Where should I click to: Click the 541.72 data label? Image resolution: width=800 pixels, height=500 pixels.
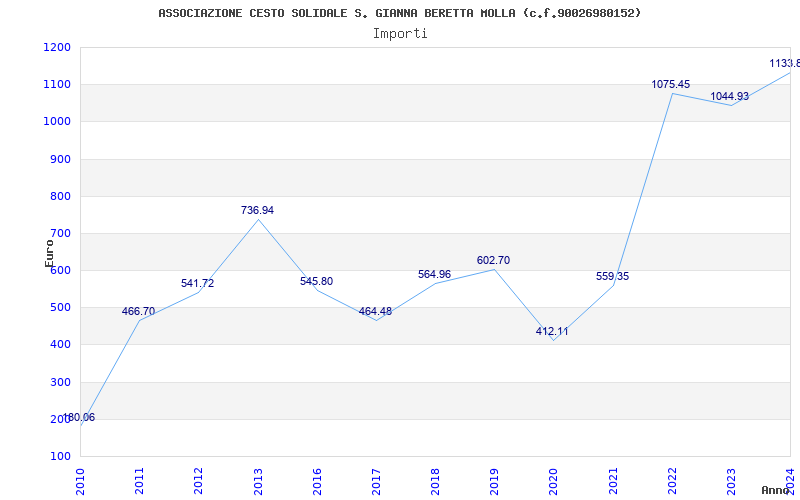tap(197, 283)
